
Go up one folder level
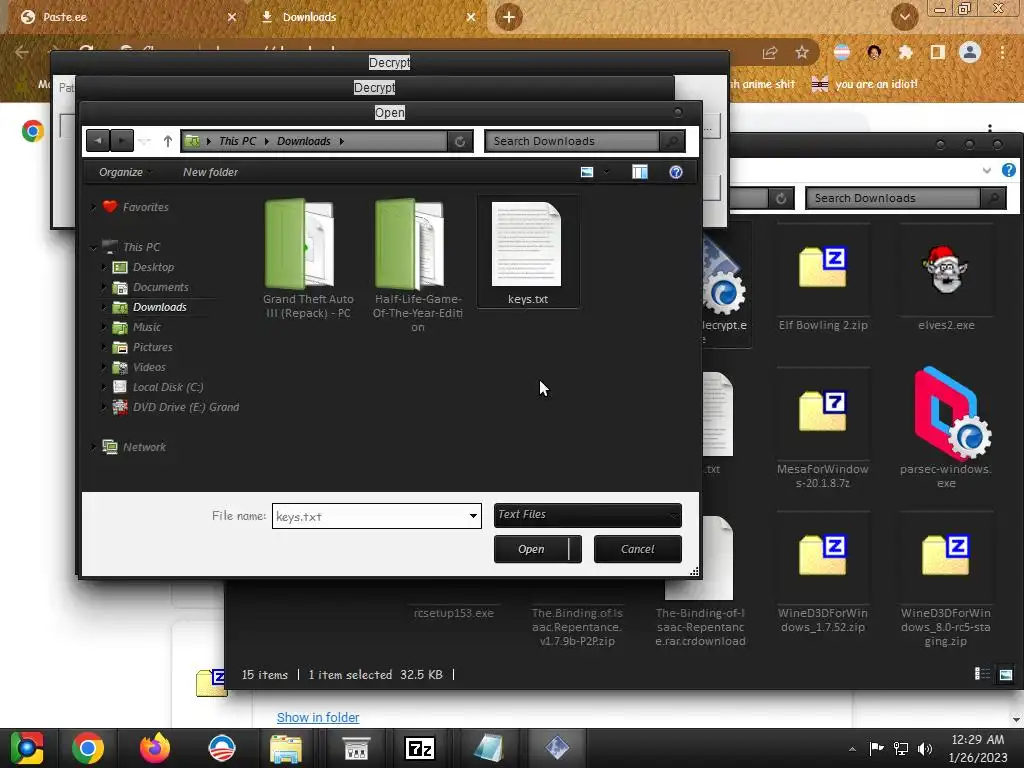click(168, 141)
